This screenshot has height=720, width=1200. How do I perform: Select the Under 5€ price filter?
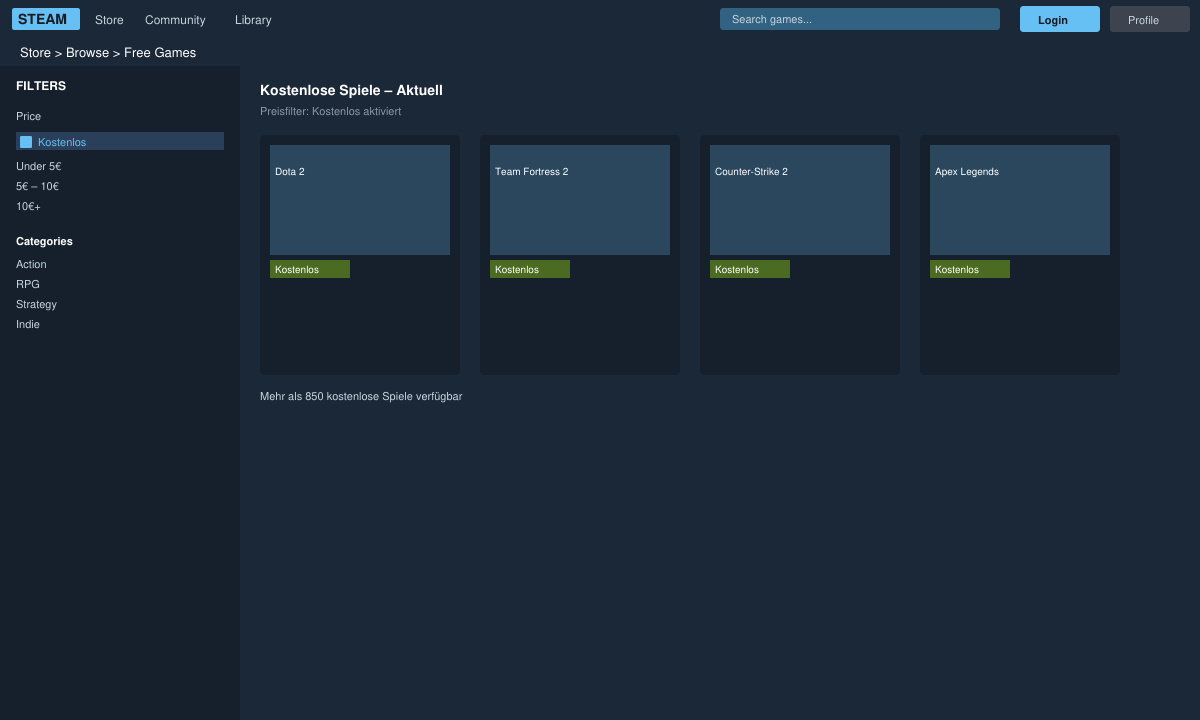click(39, 166)
